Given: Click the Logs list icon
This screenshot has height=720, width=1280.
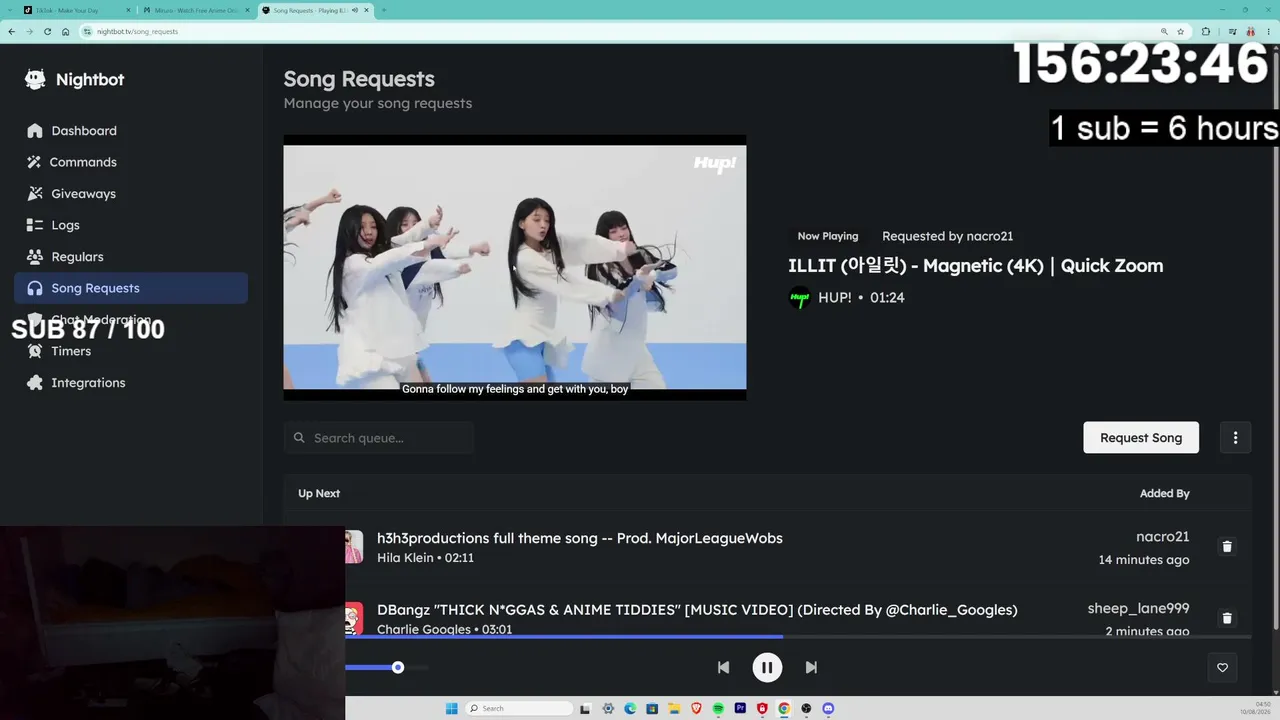Looking at the screenshot, I should [35, 225].
